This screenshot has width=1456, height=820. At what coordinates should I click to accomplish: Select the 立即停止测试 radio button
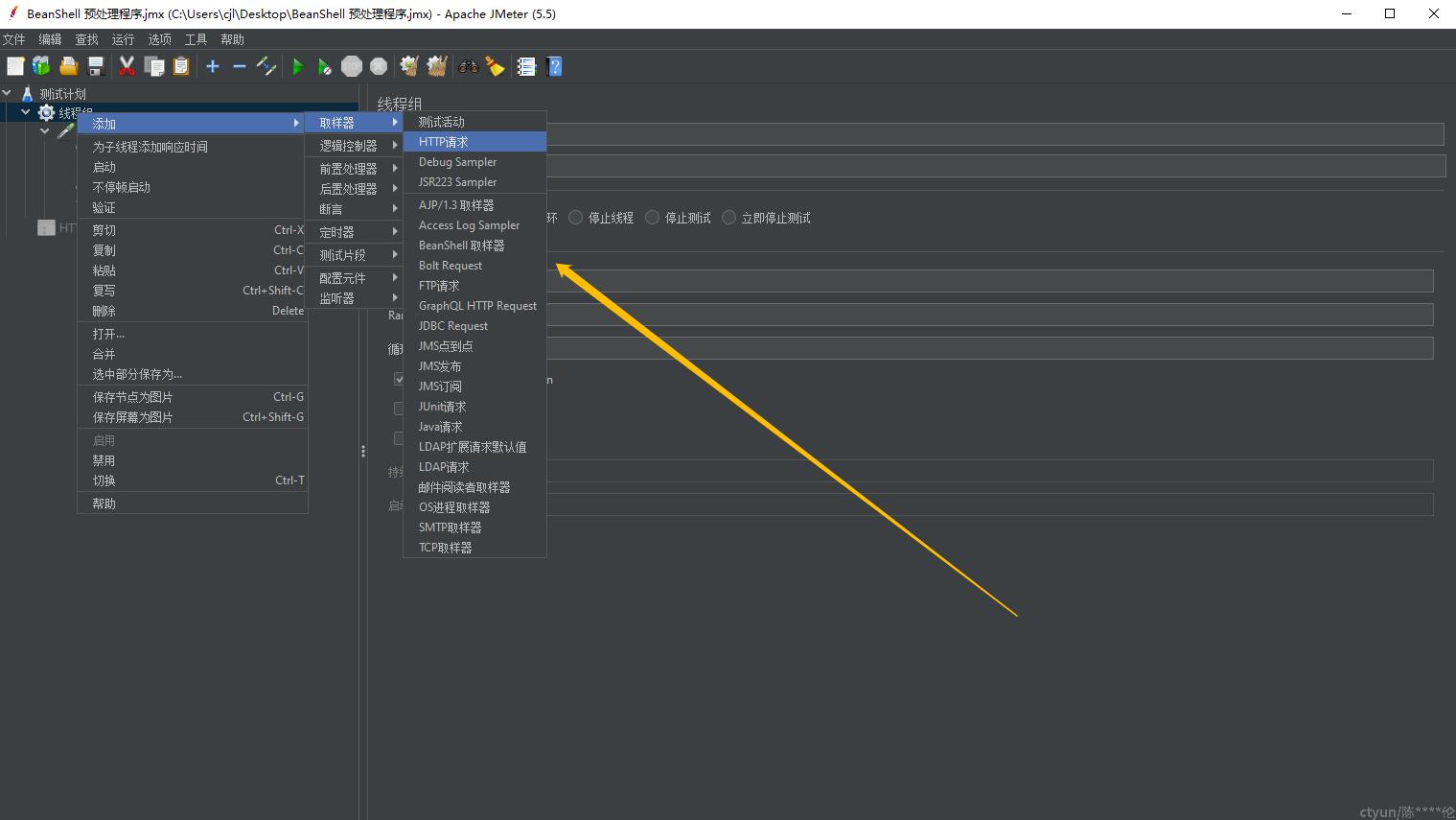[728, 218]
